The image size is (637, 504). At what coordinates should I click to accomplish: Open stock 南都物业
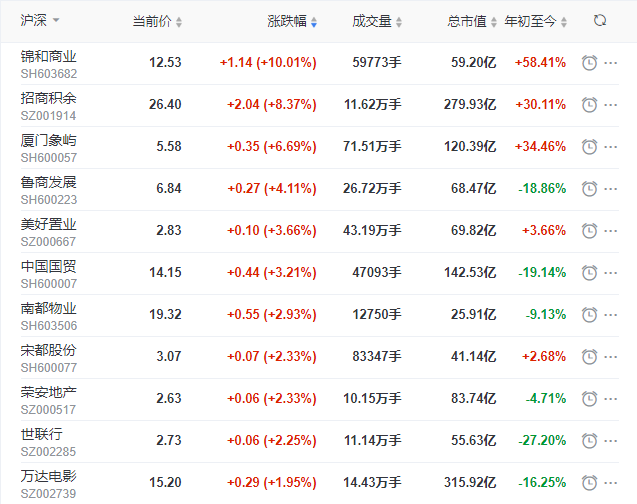point(48,308)
